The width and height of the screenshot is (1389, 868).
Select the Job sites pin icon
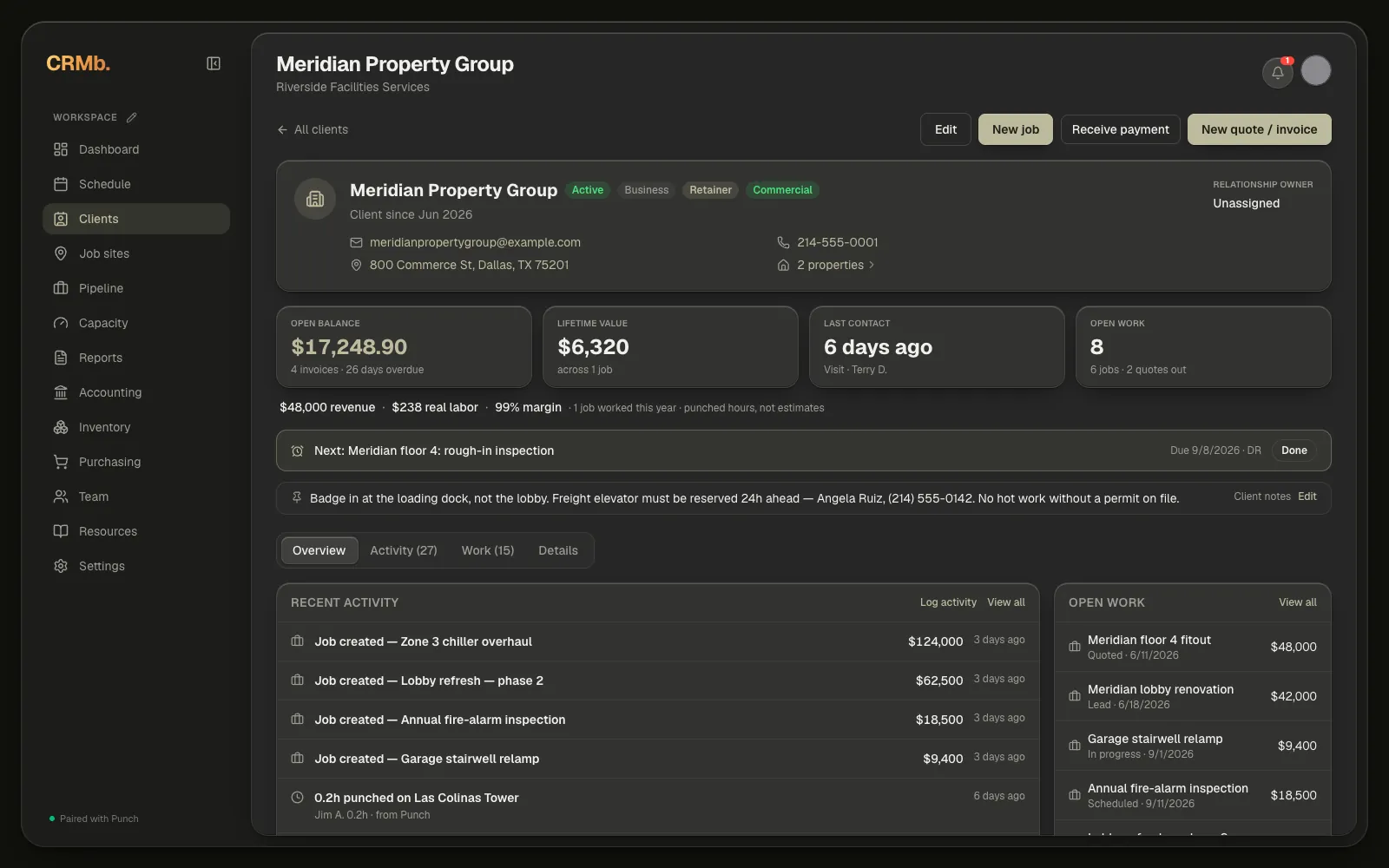(61, 253)
